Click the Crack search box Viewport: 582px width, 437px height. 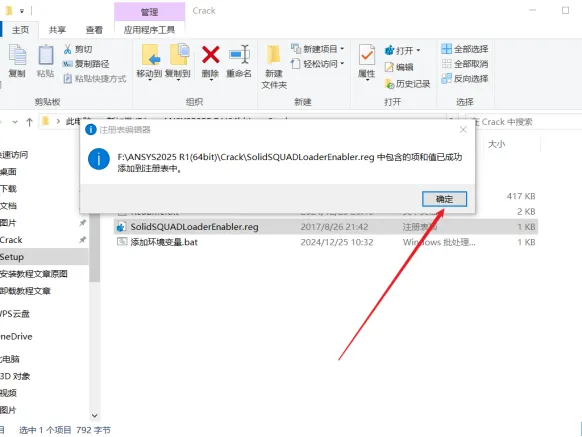pos(523,122)
